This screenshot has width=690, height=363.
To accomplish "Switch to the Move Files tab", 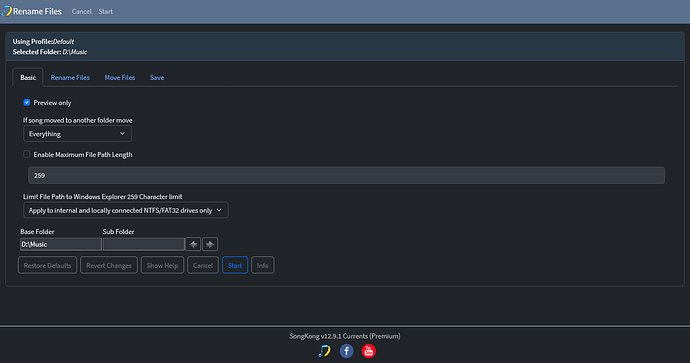I will click(120, 77).
